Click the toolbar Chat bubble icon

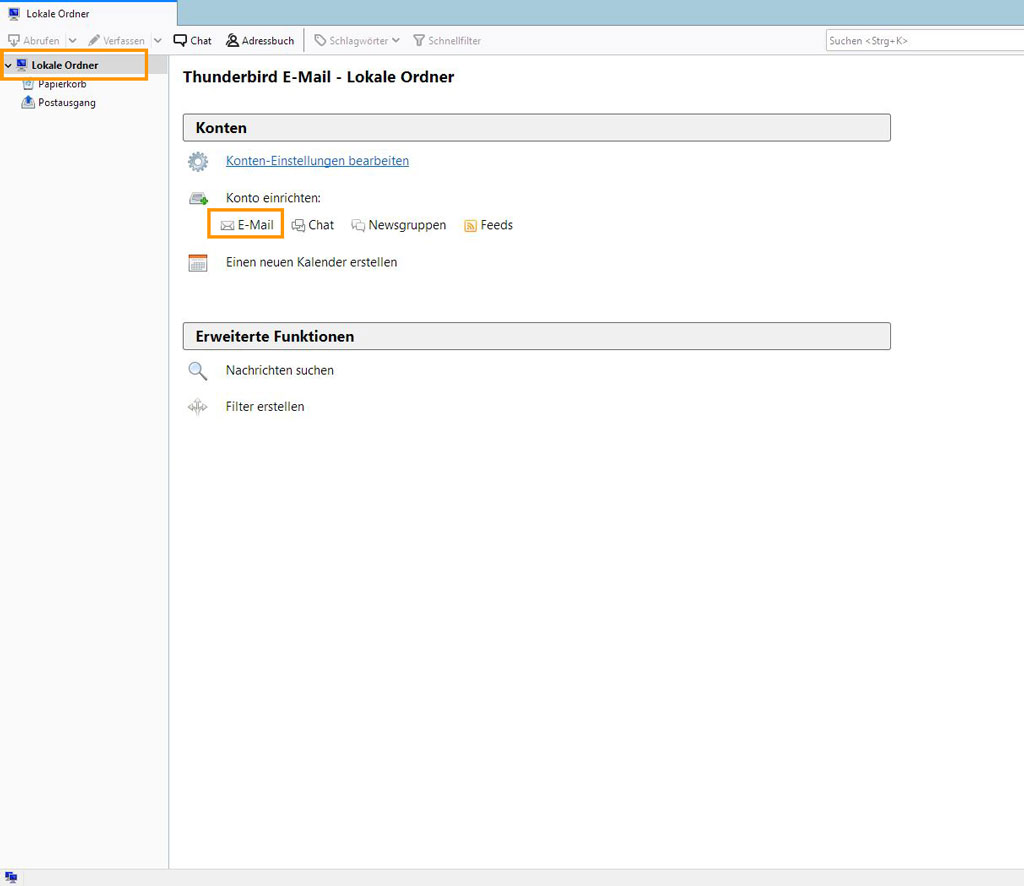click(x=180, y=40)
